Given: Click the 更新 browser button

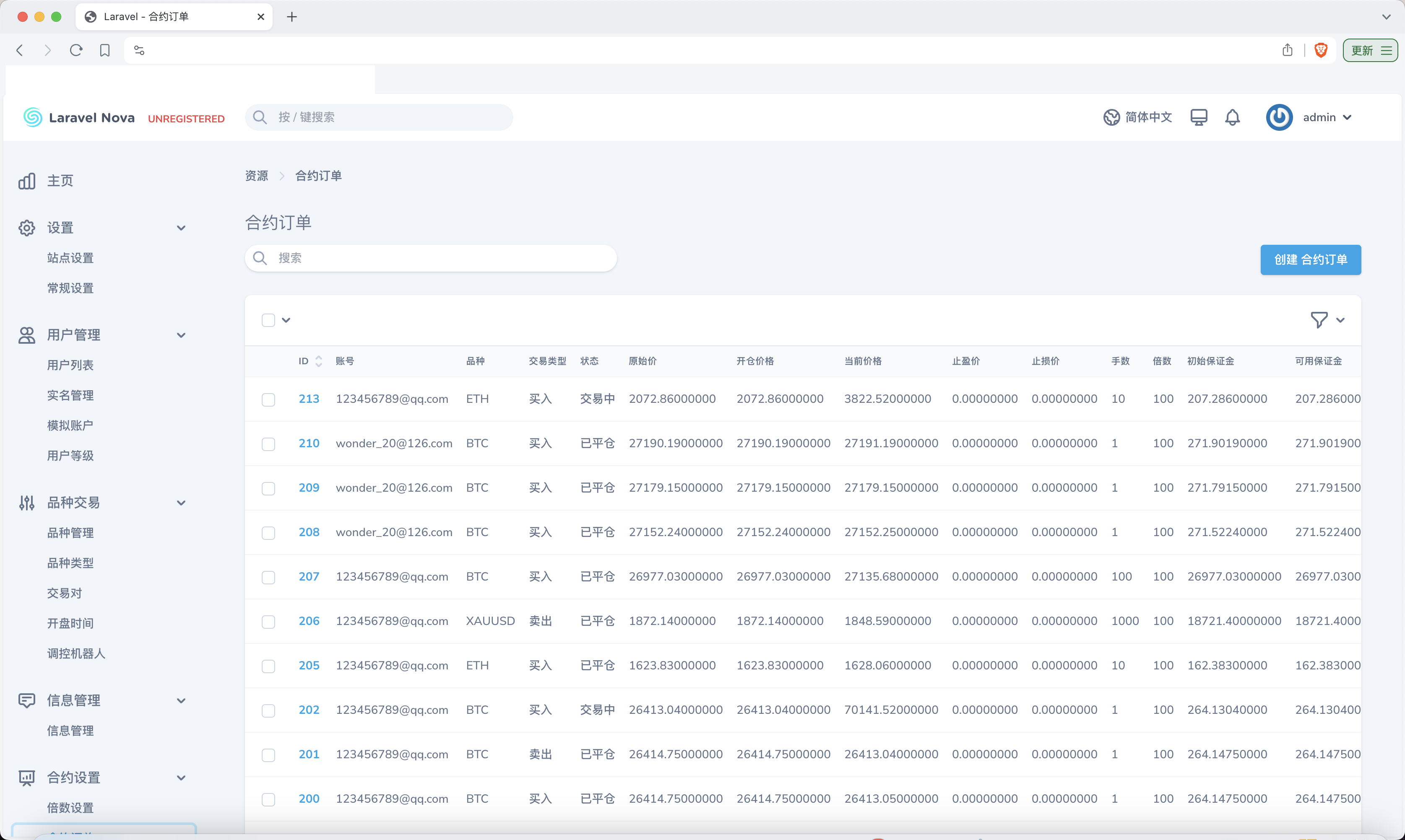Looking at the screenshot, I should pos(1370,50).
